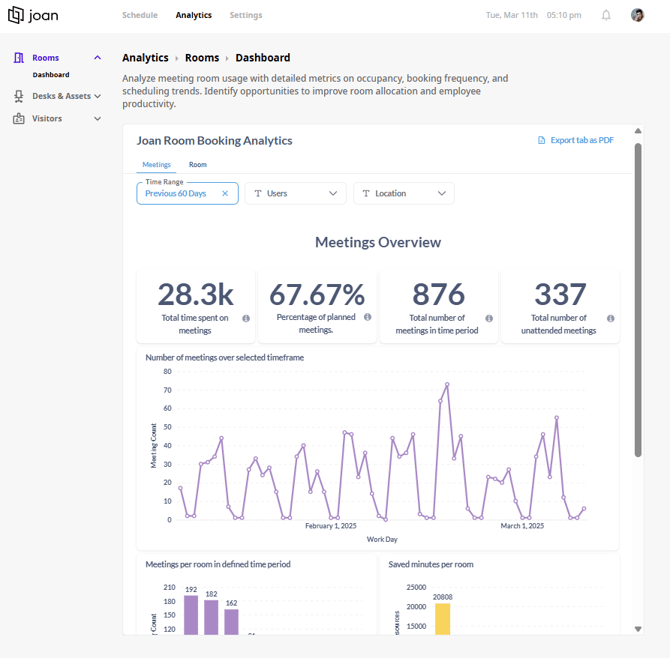Image resolution: width=670 pixels, height=658 pixels.
Task: Click the Desks & Assets chair icon
Action: pos(18,96)
